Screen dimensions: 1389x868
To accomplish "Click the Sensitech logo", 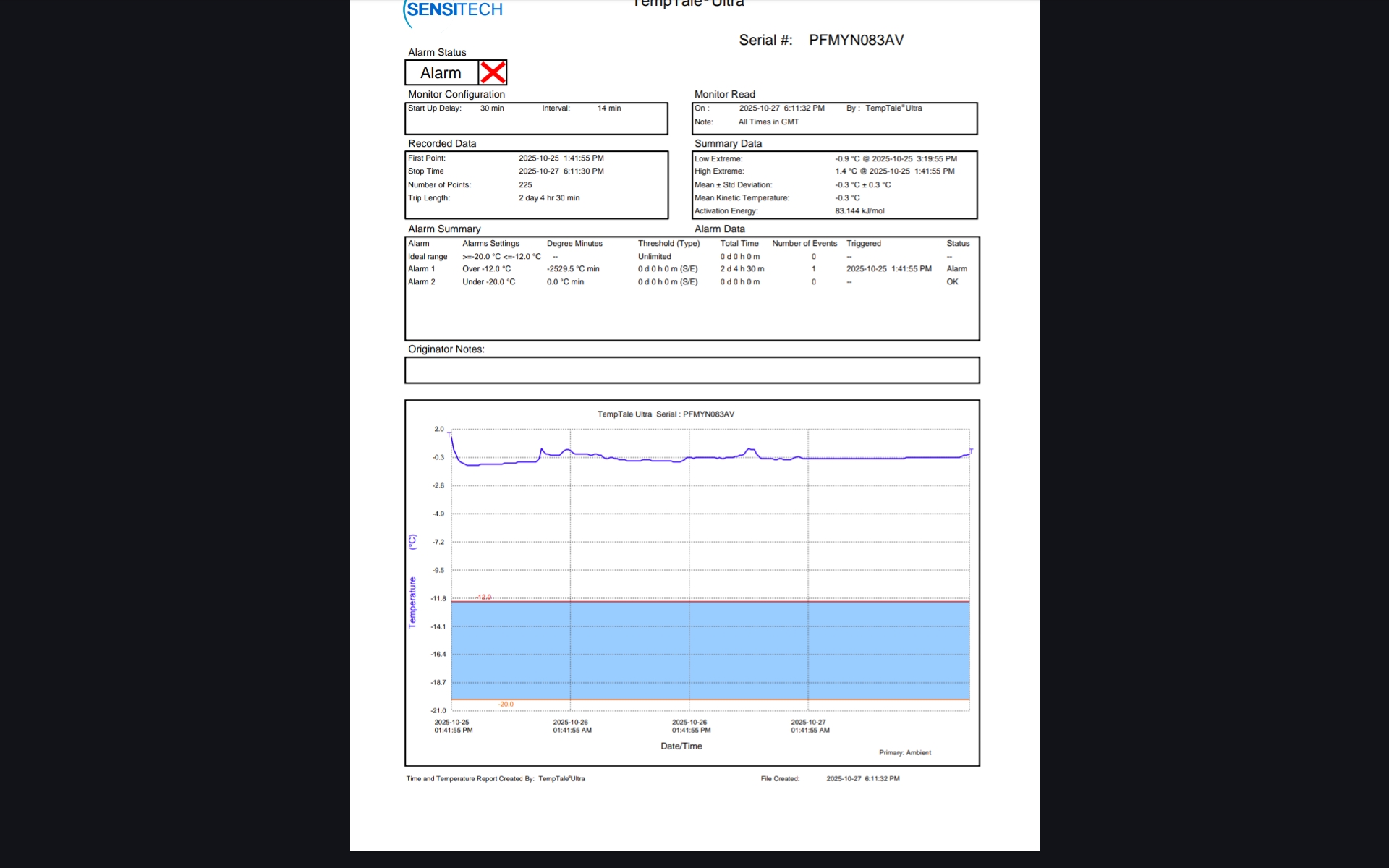I will [x=454, y=11].
